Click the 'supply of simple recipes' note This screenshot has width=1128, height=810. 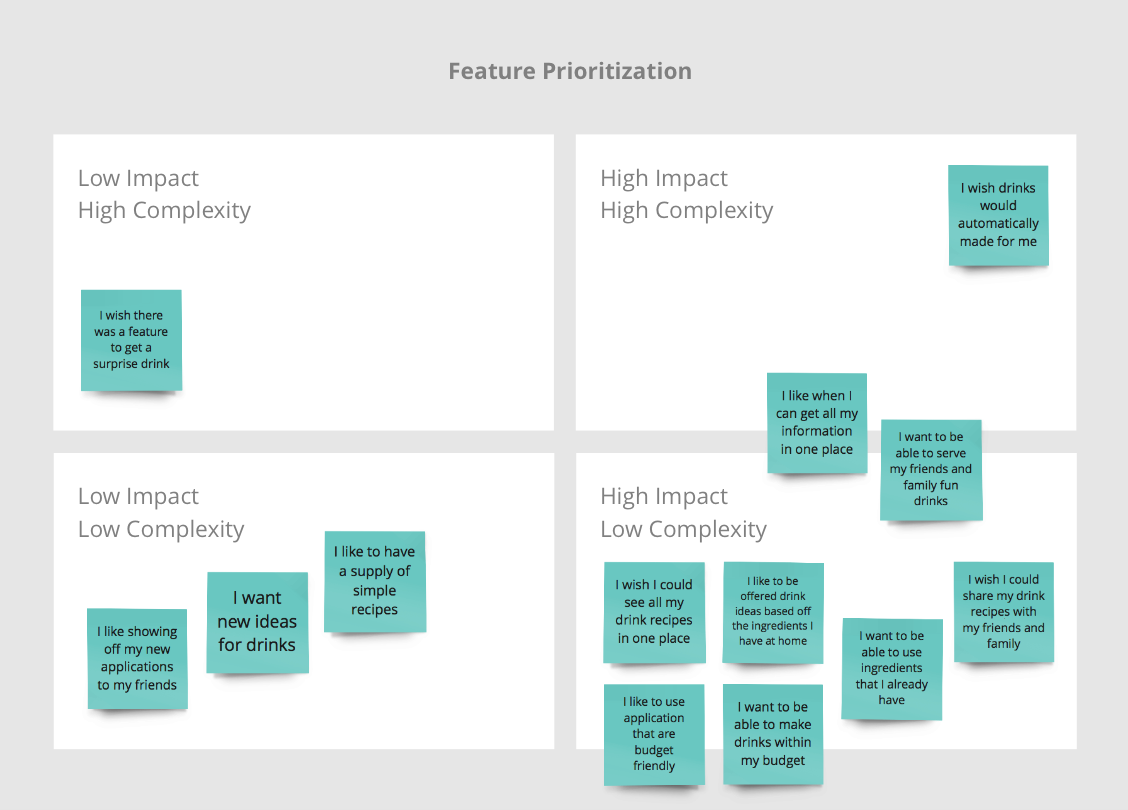point(375,581)
